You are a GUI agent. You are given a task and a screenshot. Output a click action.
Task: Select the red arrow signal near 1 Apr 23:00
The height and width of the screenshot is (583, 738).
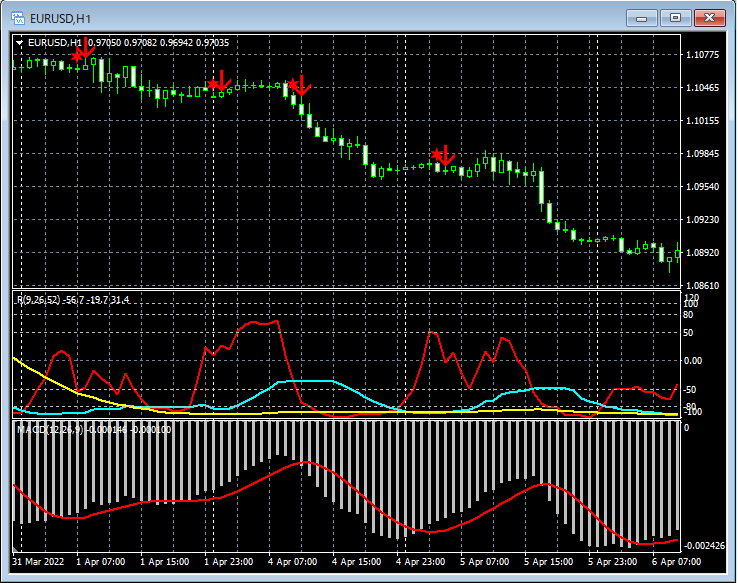(x=220, y=81)
